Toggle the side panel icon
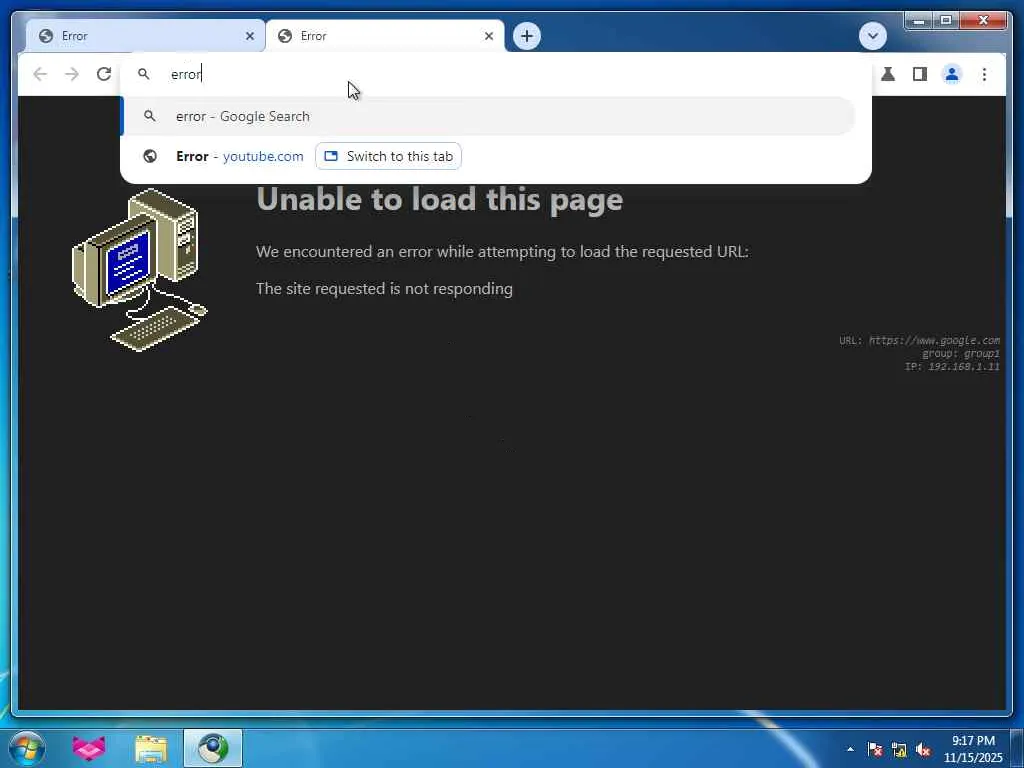The height and width of the screenshot is (768, 1024). point(920,74)
